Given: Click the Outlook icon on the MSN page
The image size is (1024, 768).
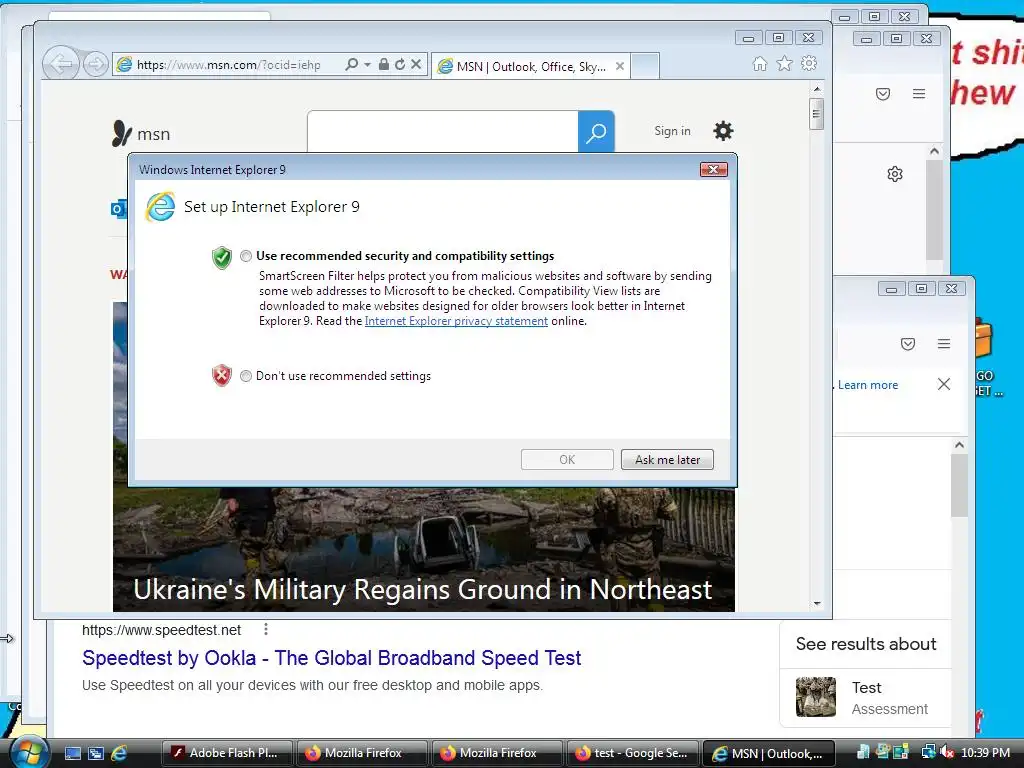Looking at the screenshot, I should coord(119,209).
